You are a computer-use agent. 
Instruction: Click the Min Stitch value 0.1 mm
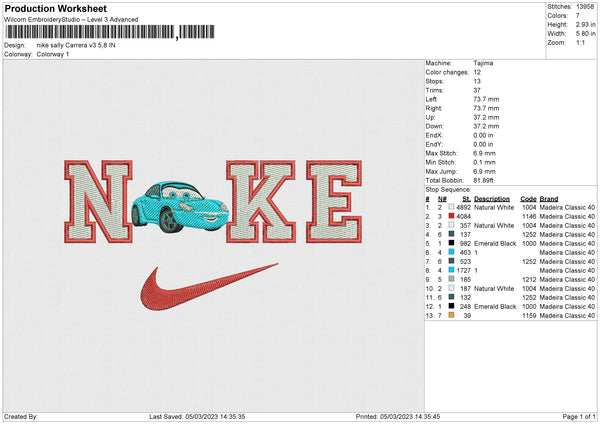click(484, 162)
